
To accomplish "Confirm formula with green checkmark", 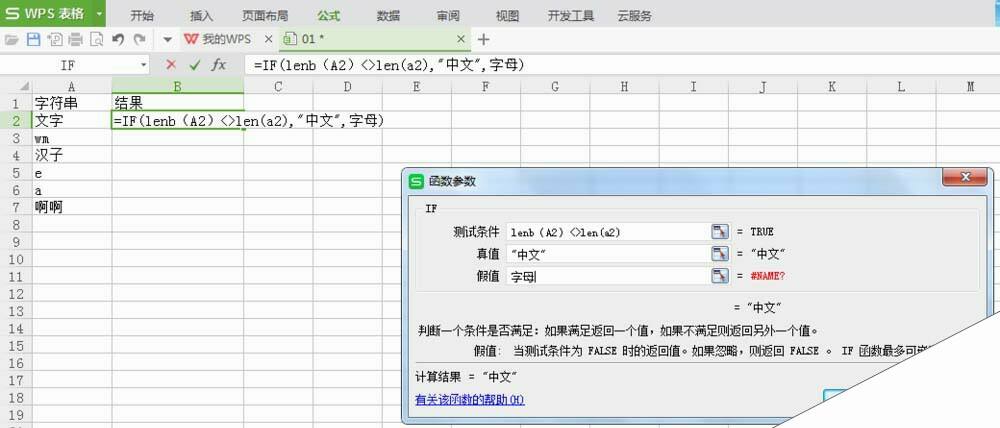I will point(195,65).
